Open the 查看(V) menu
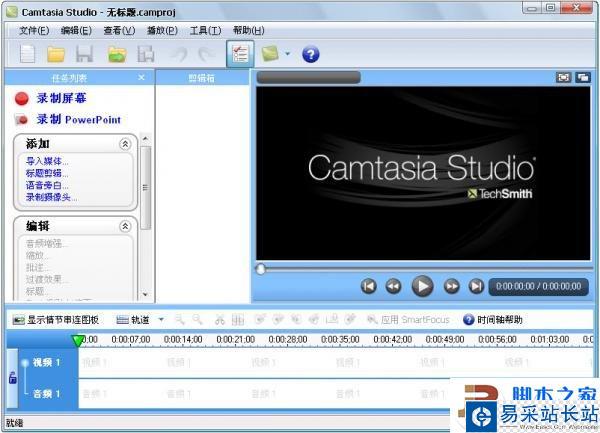This screenshot has height=433, width=600. 119,30
